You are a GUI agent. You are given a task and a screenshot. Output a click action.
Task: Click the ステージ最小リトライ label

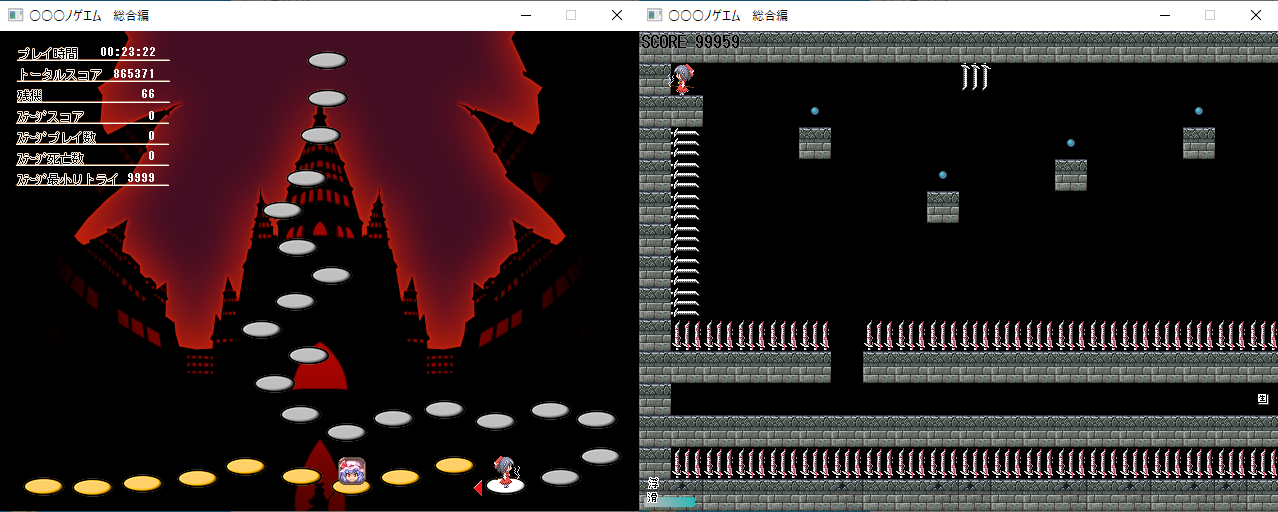[68, 179]
